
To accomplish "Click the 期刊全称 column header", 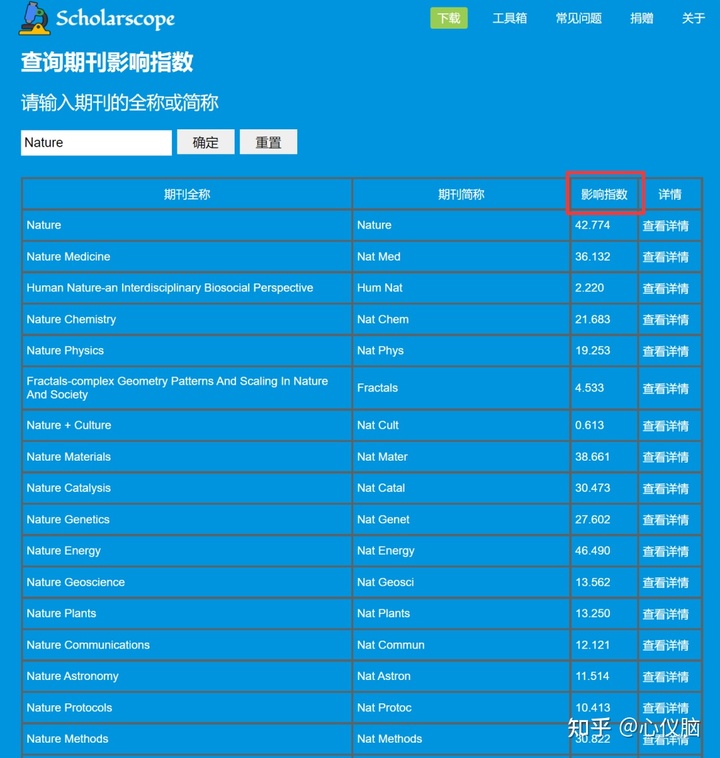I will [187, 194].
